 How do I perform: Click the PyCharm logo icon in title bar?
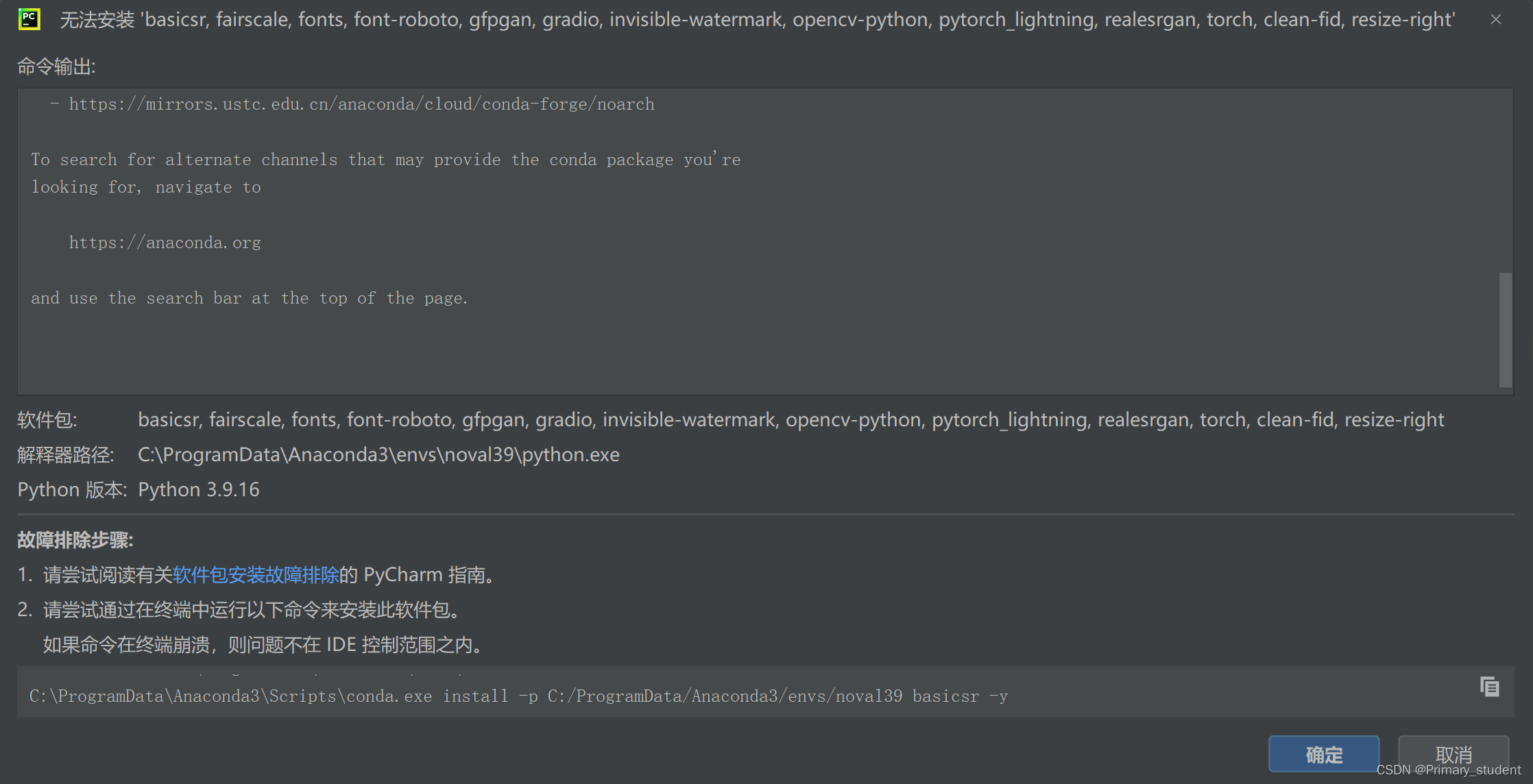29,19
